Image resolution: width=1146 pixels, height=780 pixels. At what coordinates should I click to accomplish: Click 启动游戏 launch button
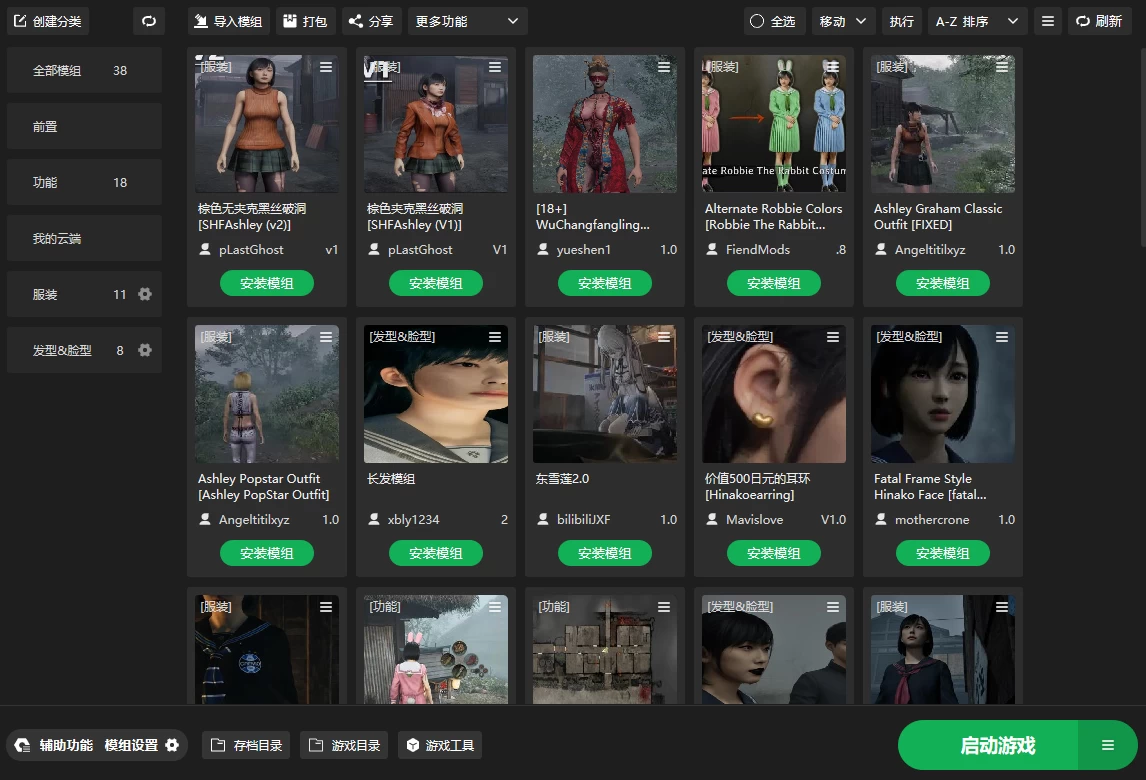(996, 745)
